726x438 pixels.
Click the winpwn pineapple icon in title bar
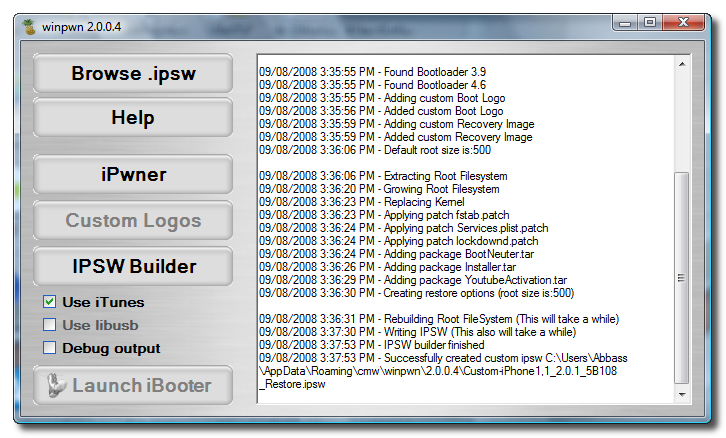coord(29,27)
